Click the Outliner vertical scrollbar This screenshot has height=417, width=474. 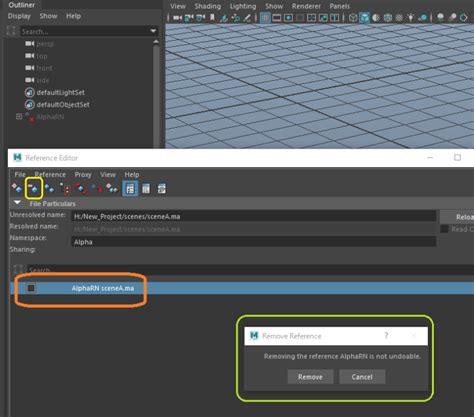pos(156,93)
